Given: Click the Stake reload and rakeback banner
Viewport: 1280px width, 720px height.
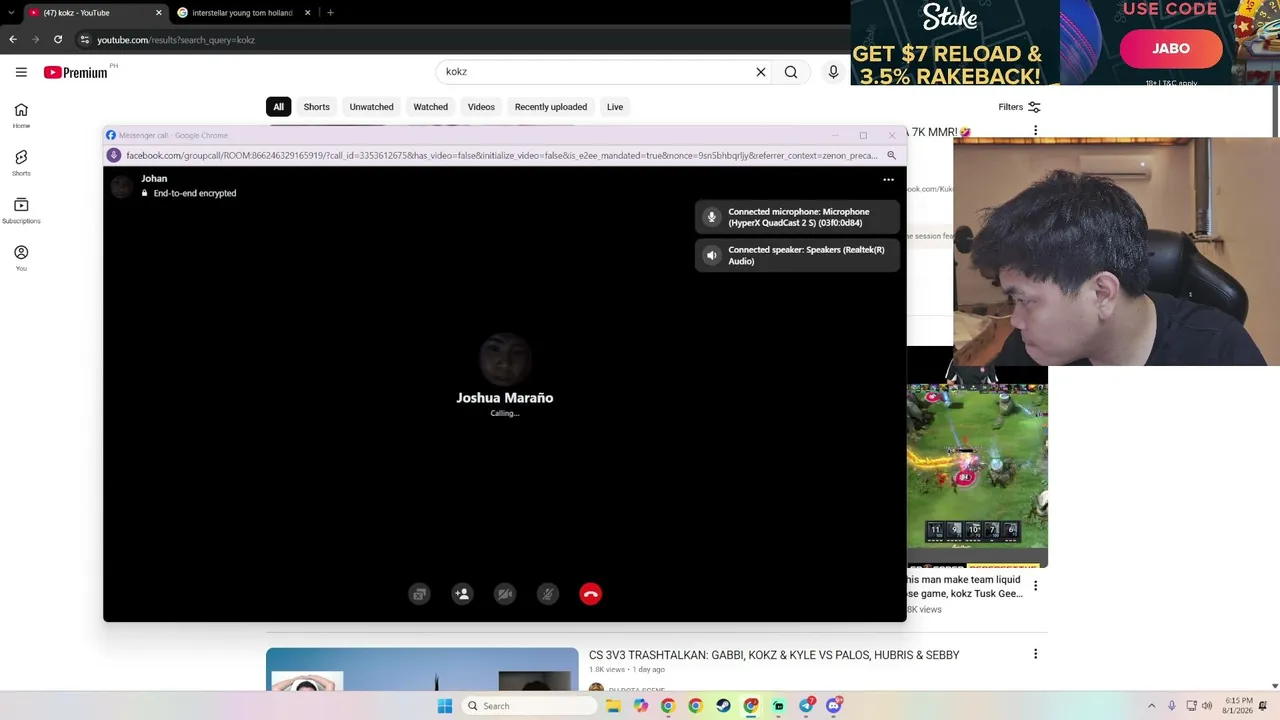Looking at the screenshot, I should [x=955, y=43].
